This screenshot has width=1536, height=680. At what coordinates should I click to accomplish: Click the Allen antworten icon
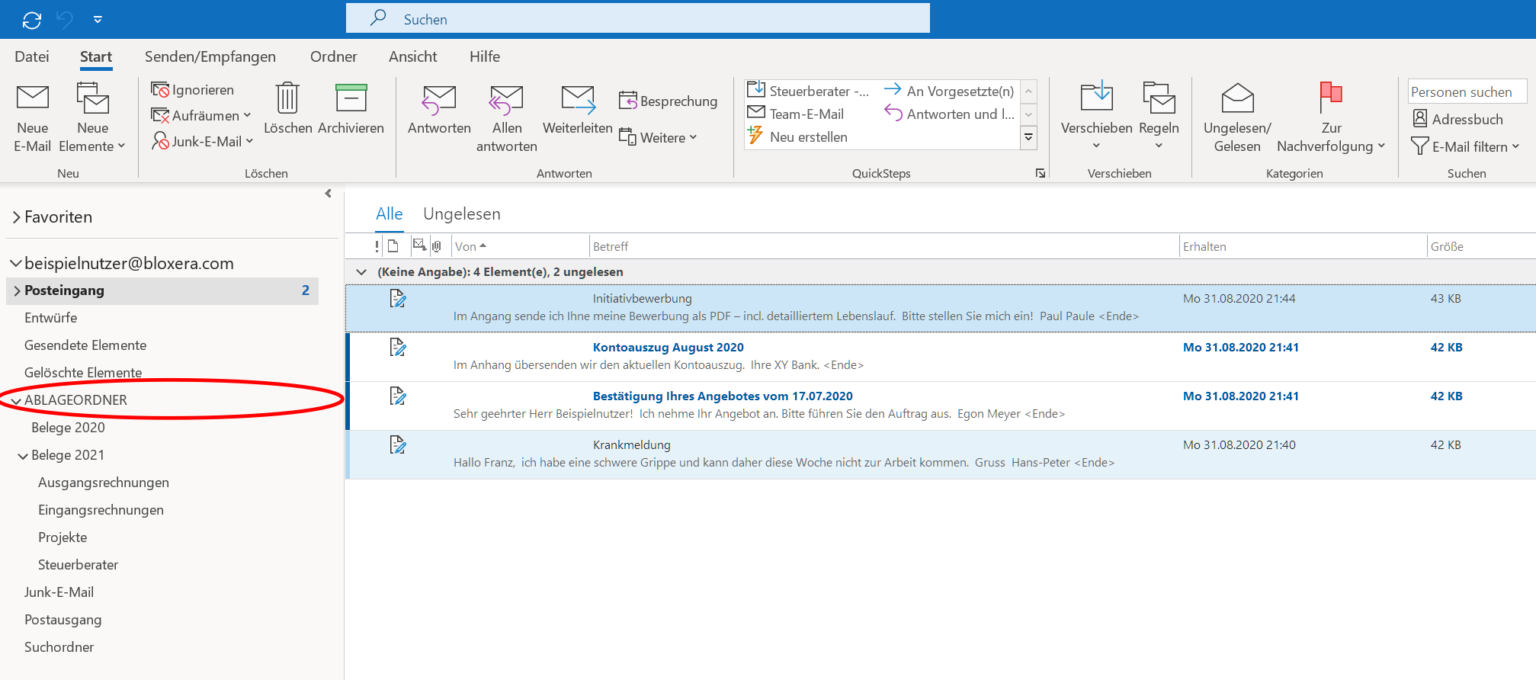[507, 99]
